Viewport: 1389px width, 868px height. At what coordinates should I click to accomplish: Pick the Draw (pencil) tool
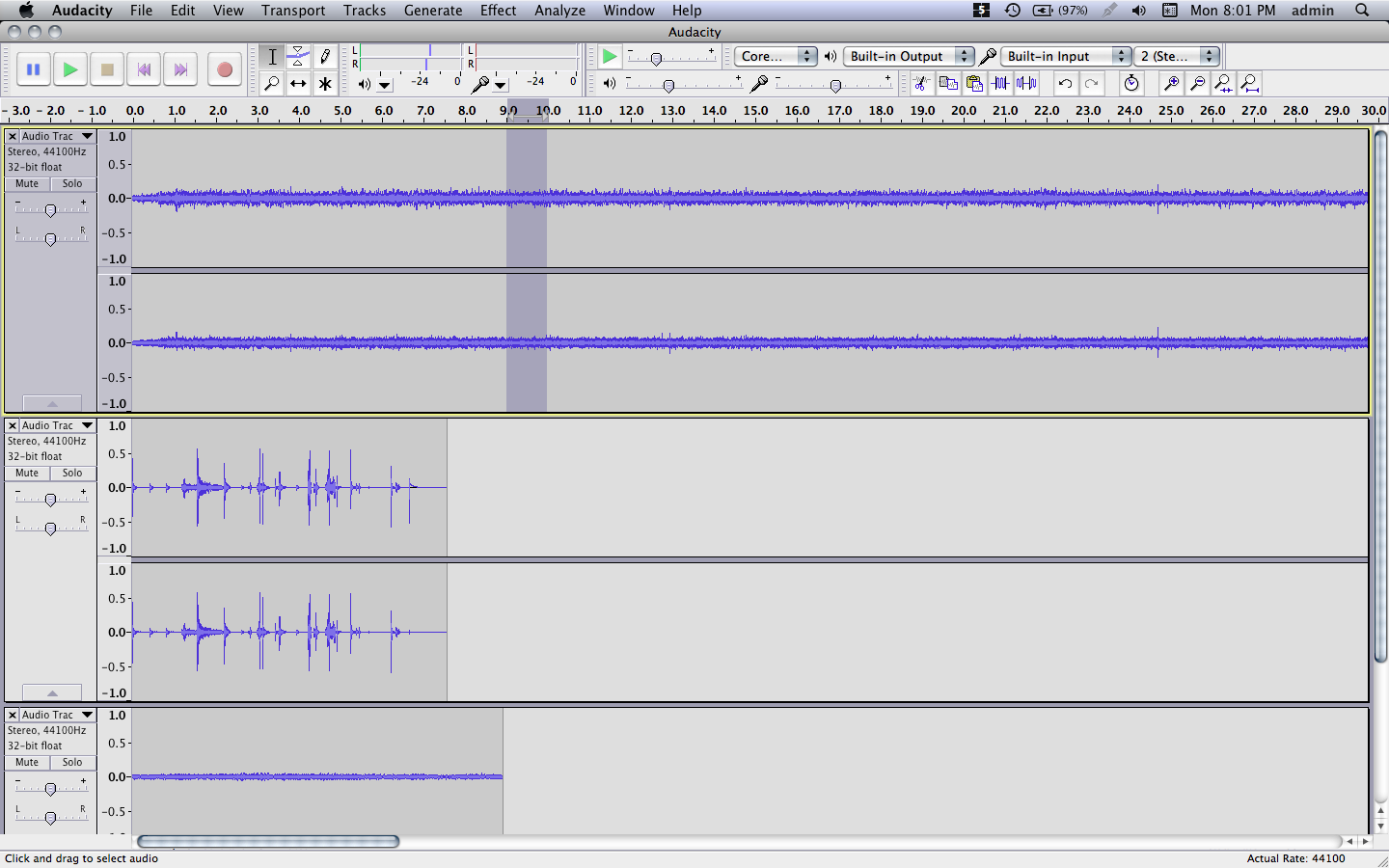pyautogui.click(x=325, y=57)
